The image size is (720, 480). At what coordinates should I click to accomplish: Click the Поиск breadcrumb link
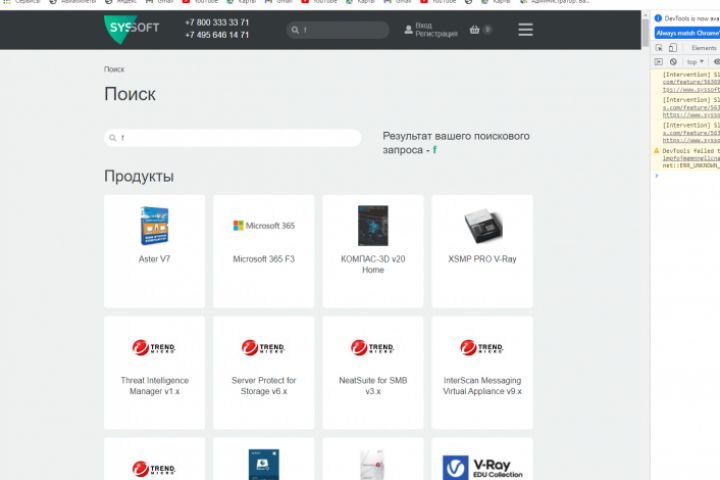click(114, 69)
